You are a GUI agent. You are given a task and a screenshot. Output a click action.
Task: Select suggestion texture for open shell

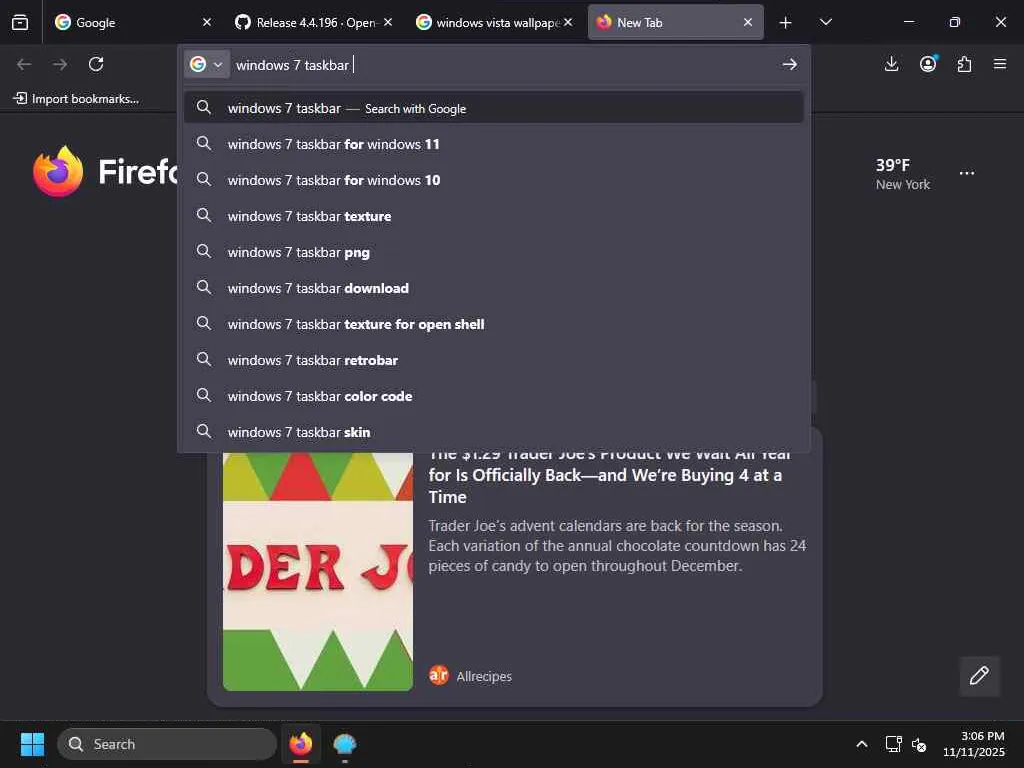point(494,324)
